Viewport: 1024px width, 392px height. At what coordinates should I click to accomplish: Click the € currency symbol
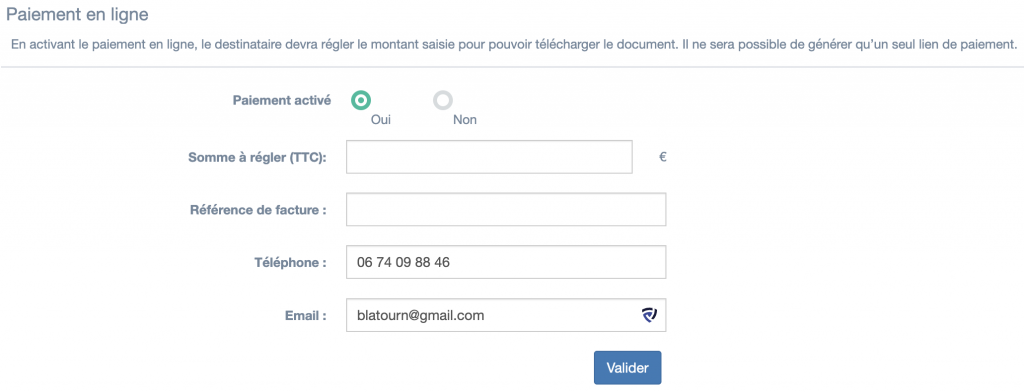click(x=663, y=157)
